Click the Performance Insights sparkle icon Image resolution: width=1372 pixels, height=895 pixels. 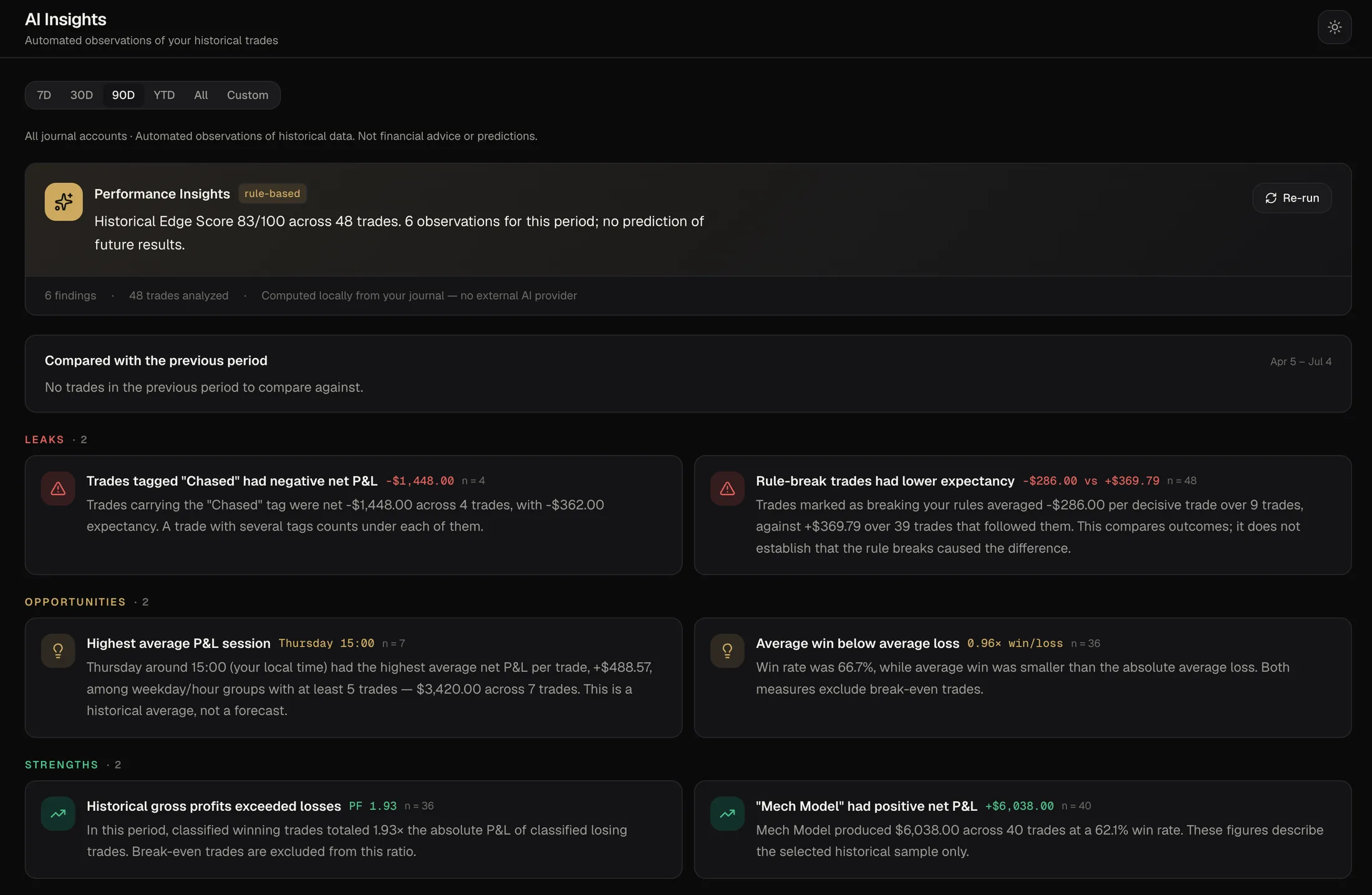tap(64, 201)
